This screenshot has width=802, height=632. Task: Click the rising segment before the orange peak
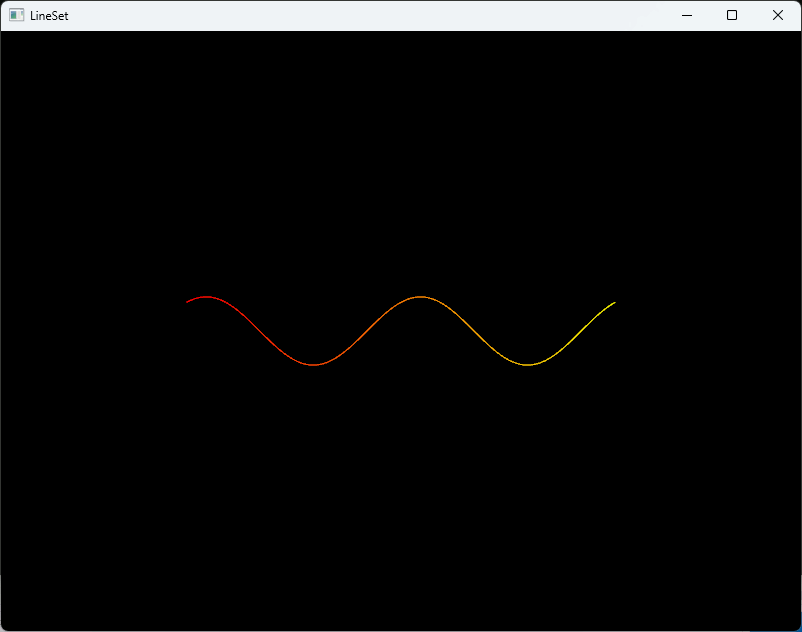[x=367, y=331]
